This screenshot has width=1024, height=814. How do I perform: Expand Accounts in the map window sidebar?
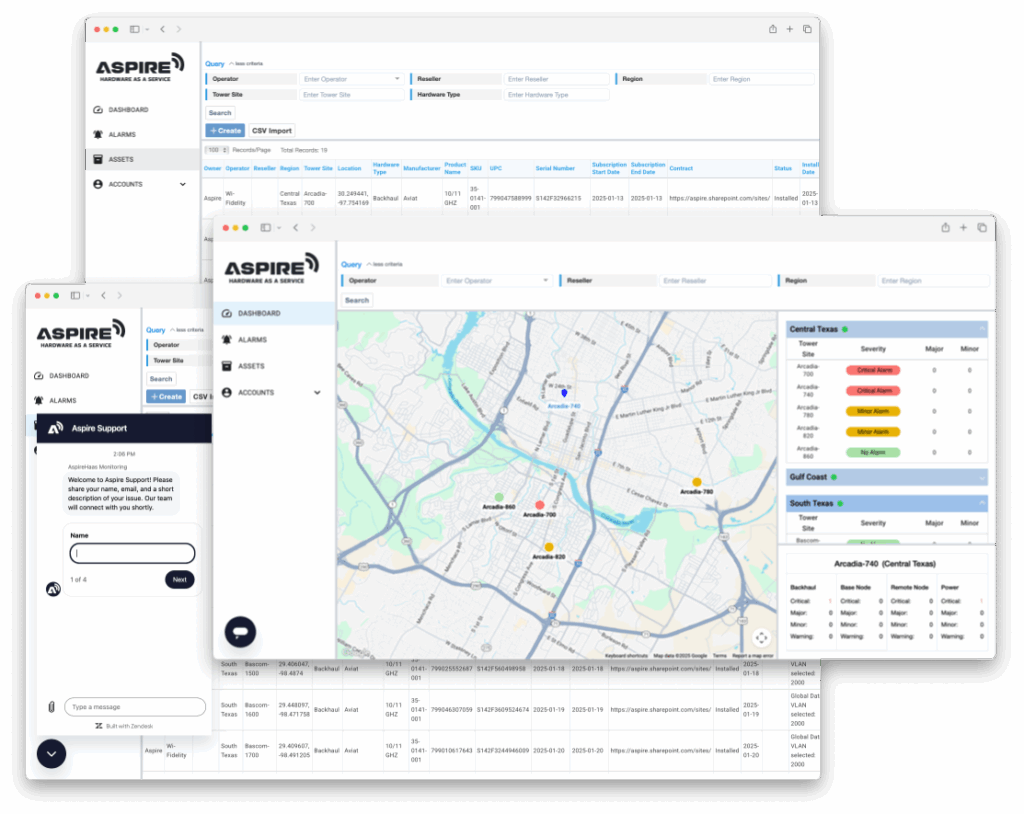[x=317, y=393]
